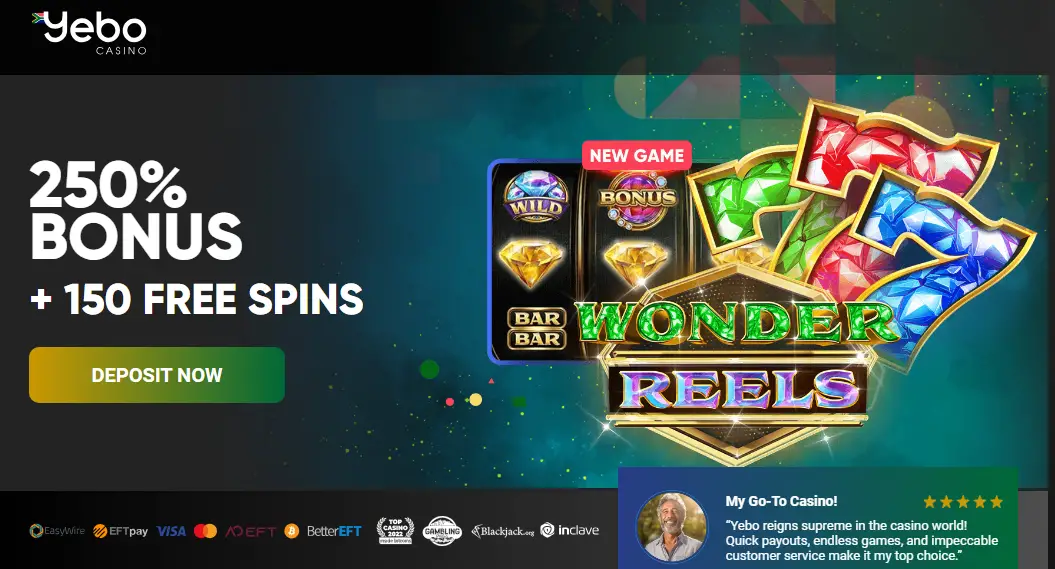Image resolution: width=1055 pixels, height=569 pixels.
Task: Select the Mastercard circles icon
Action: click(x=205, y=531)
